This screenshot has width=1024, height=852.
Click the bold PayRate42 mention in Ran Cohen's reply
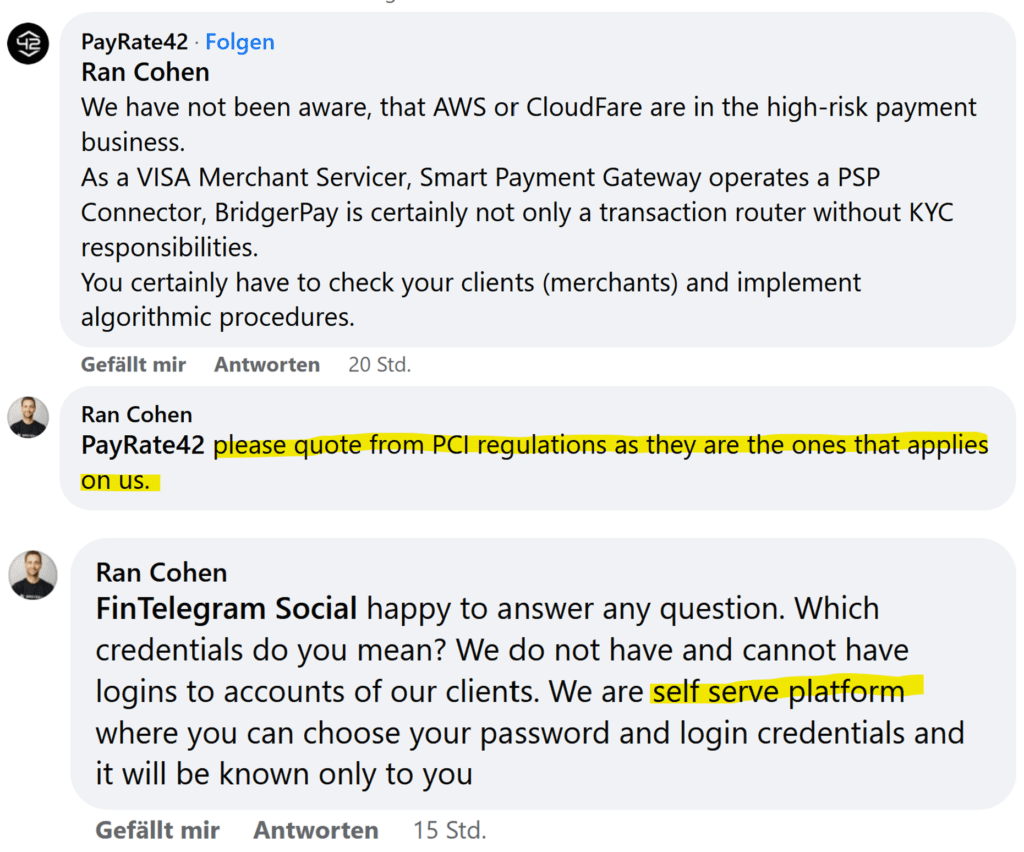[x=143, y=445]
